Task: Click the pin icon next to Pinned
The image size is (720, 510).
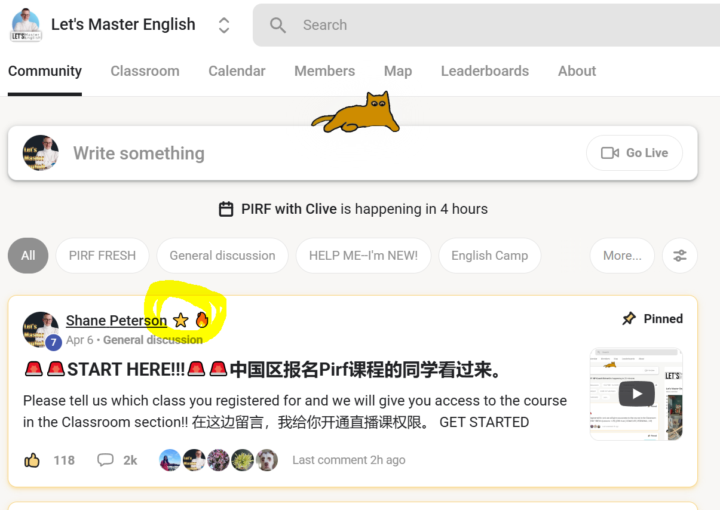Action: click(629, 318)
